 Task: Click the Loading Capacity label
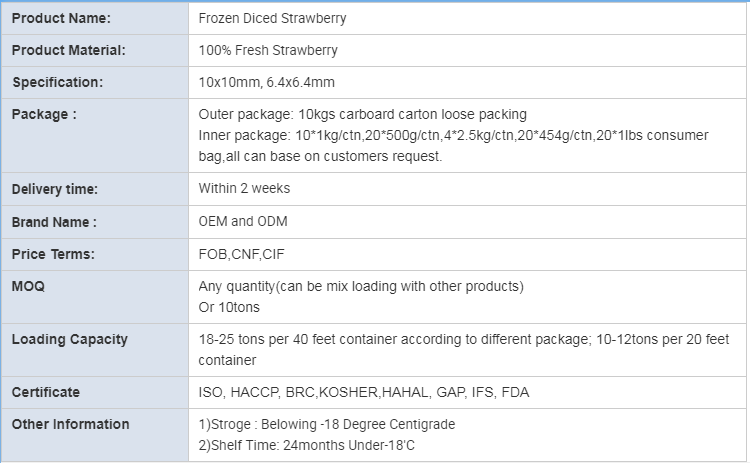pos(70,339)
